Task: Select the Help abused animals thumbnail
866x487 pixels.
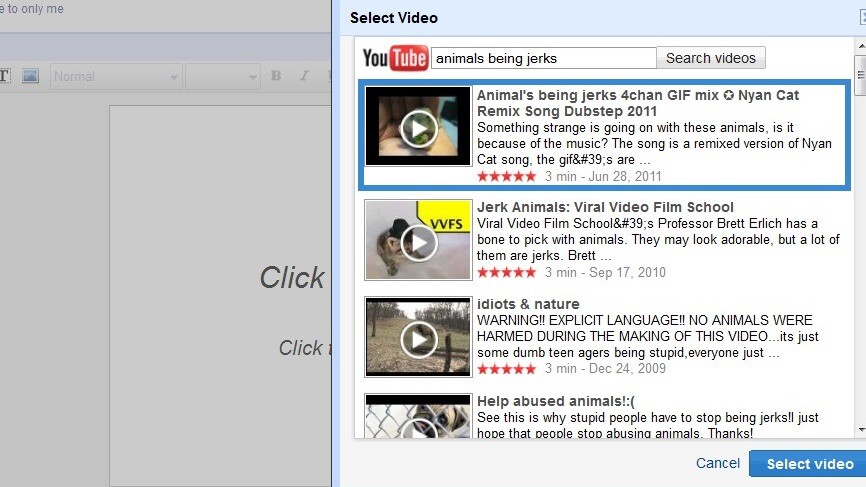Action: click(418, 417)
